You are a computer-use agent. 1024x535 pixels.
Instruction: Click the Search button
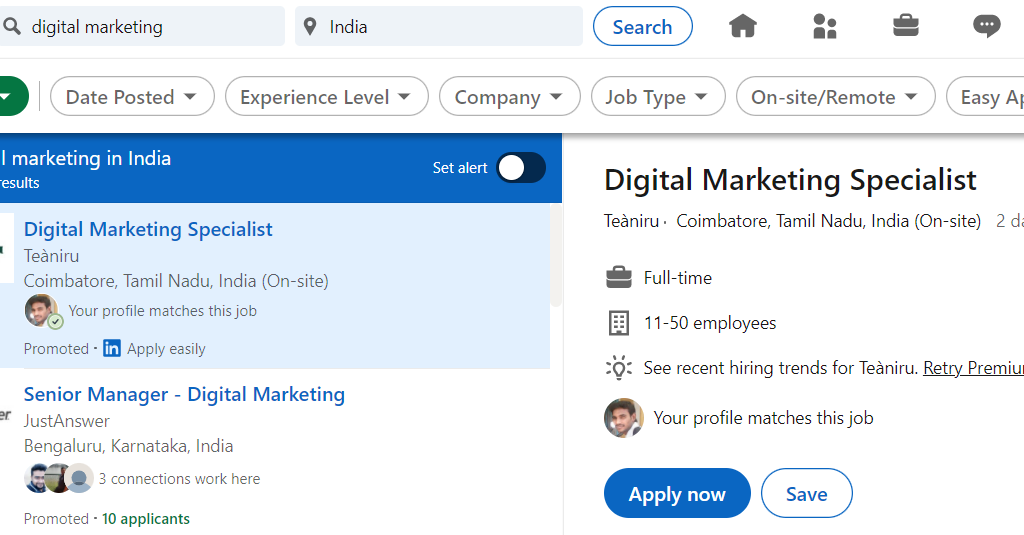[x=642, y=27]
